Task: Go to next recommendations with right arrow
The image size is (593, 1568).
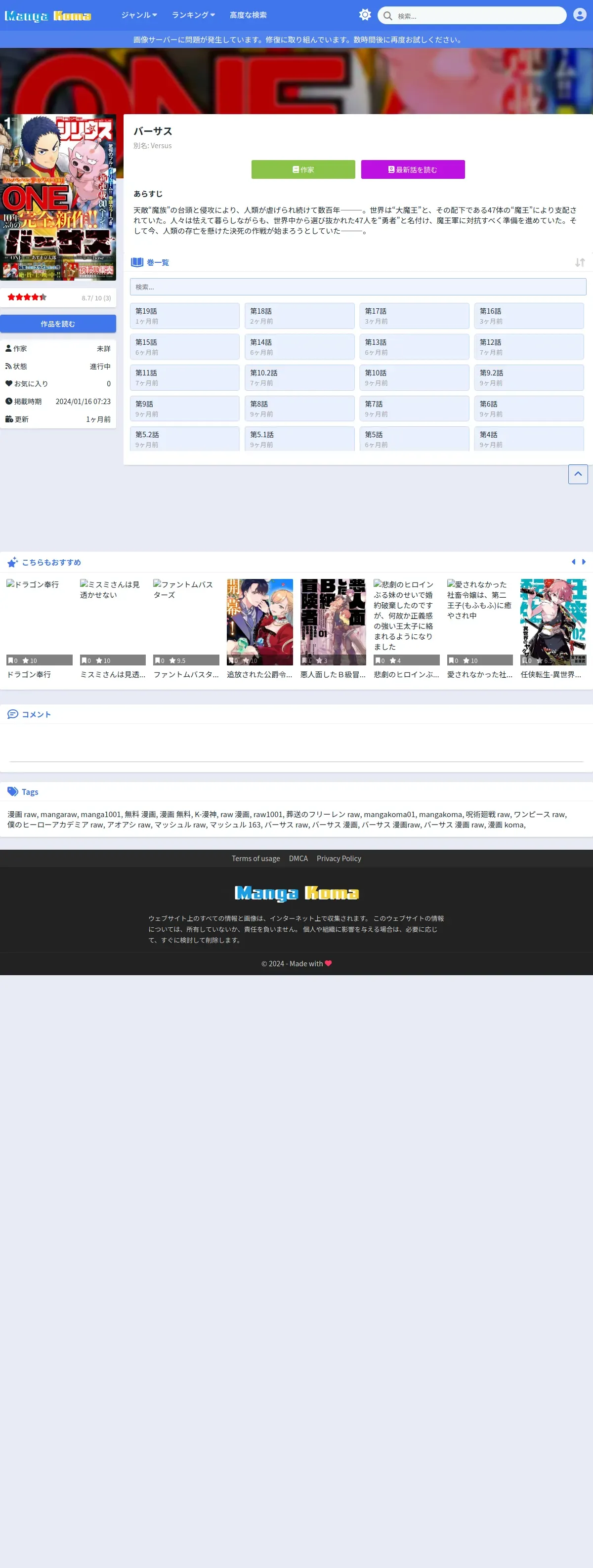Action: 583,562
